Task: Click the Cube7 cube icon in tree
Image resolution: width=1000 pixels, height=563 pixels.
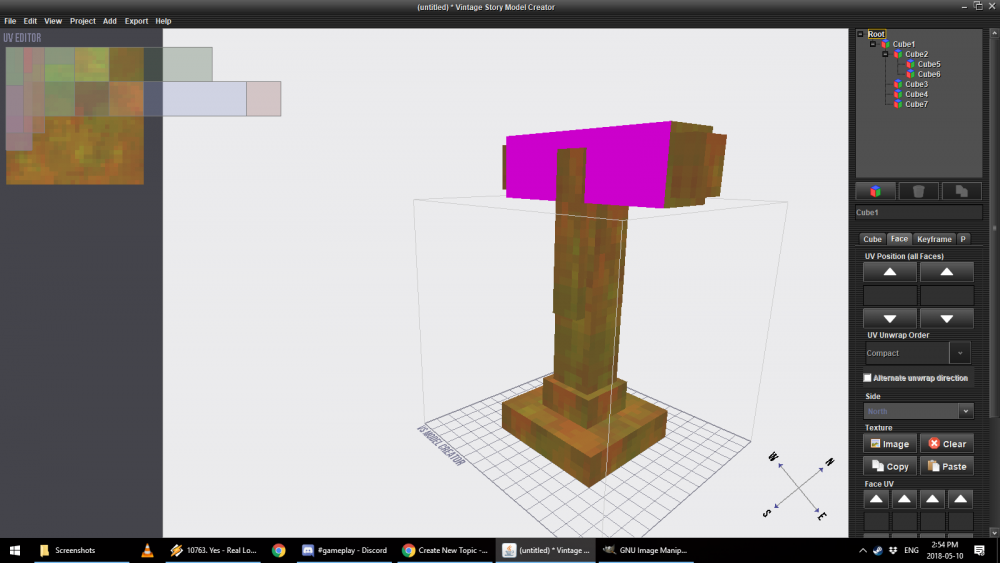Action: click(x=898, y=104)
